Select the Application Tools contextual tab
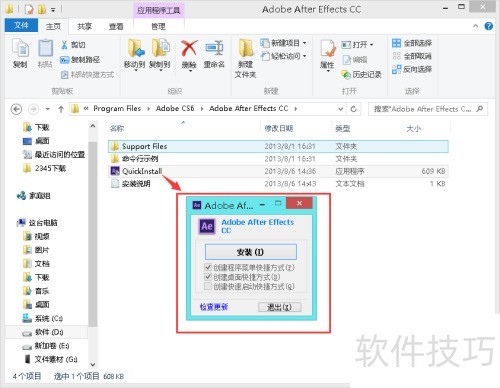 click(159, 10)
